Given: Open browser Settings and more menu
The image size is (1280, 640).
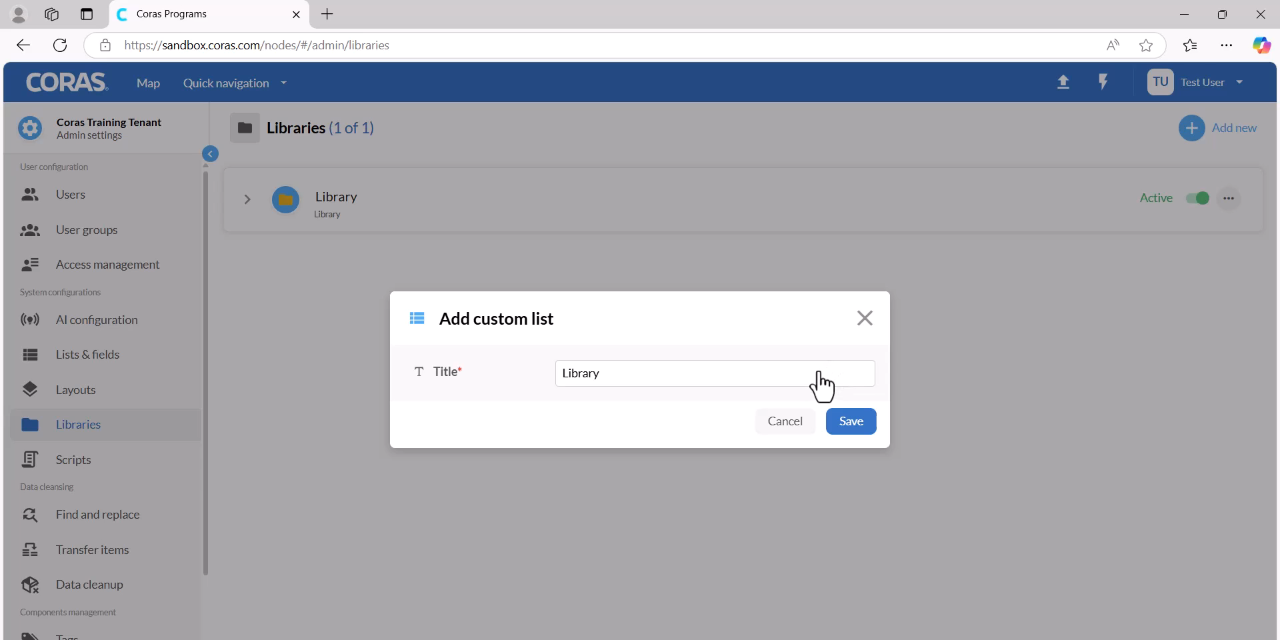Looking at the screenshot, I should coord(1226,45).
